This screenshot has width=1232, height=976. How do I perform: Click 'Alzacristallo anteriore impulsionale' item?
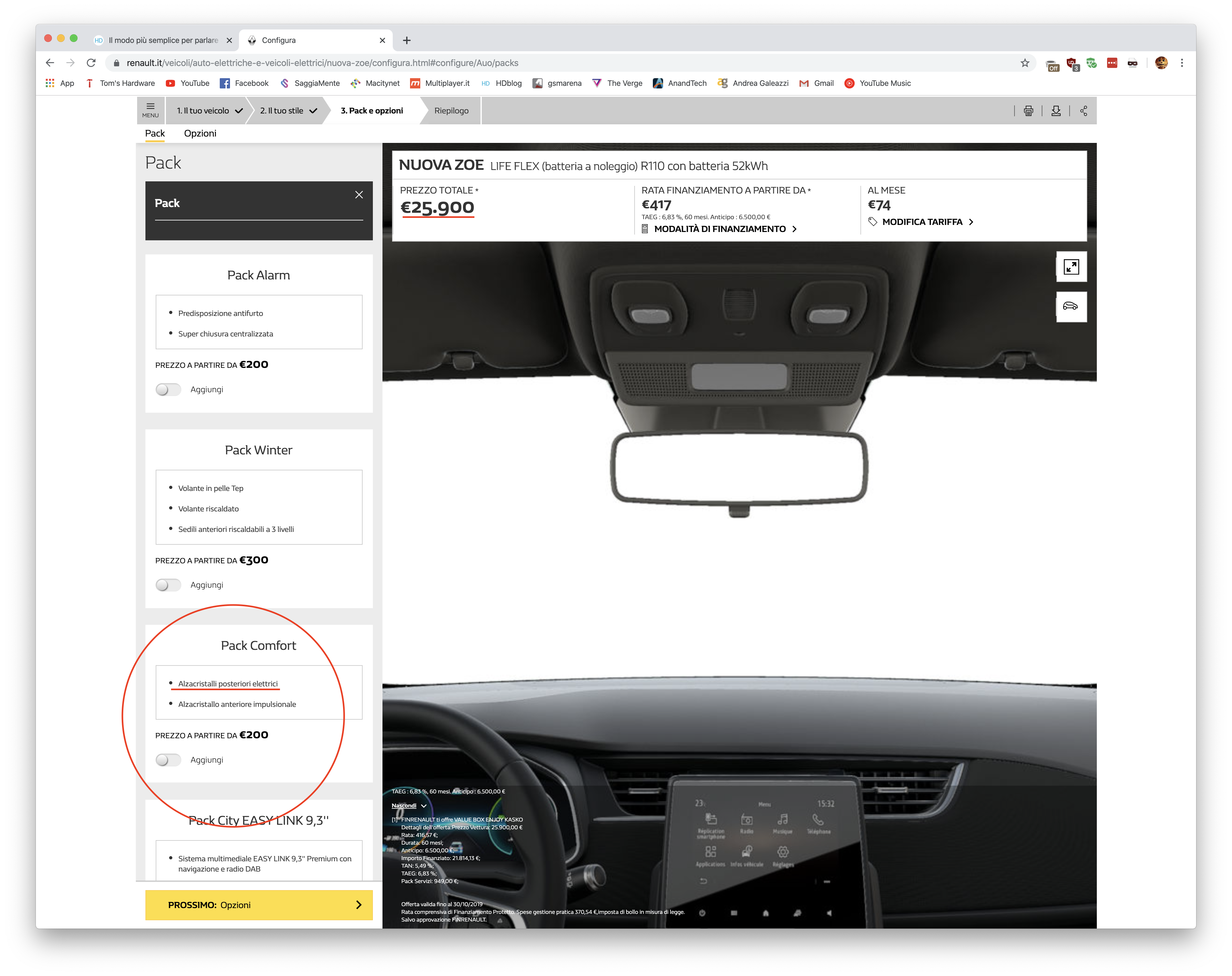tap(237, 705)
